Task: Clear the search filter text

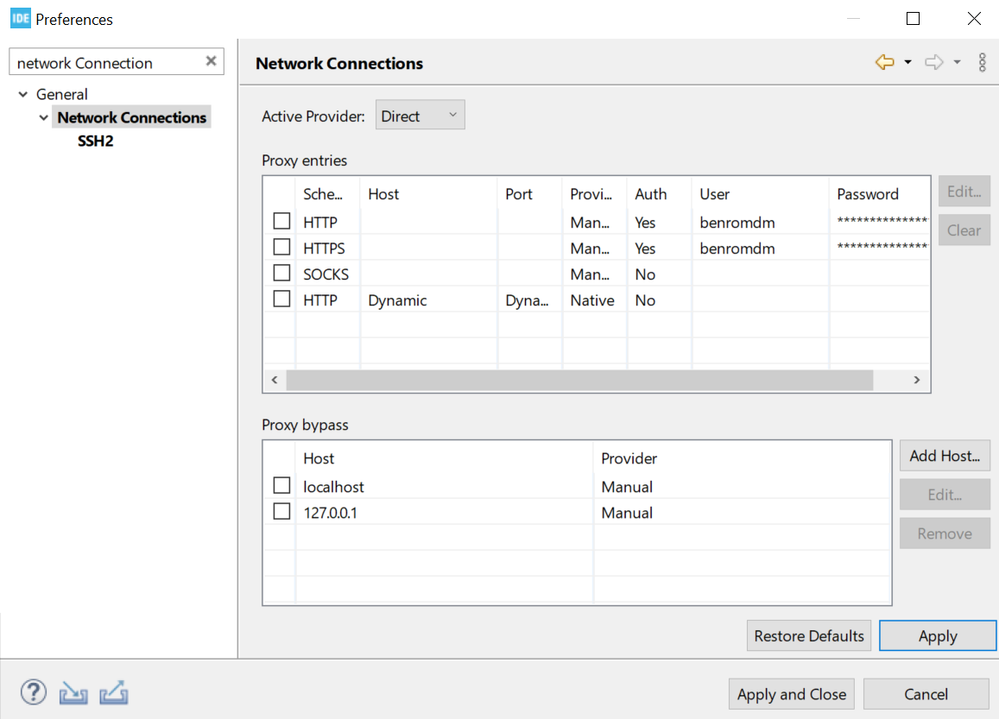Action: coord(211,61)
